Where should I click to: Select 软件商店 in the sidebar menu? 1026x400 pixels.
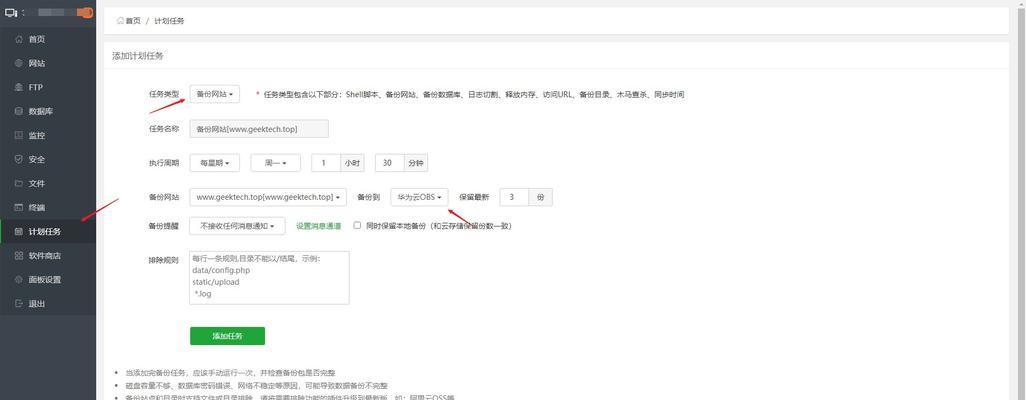point(44,255)
